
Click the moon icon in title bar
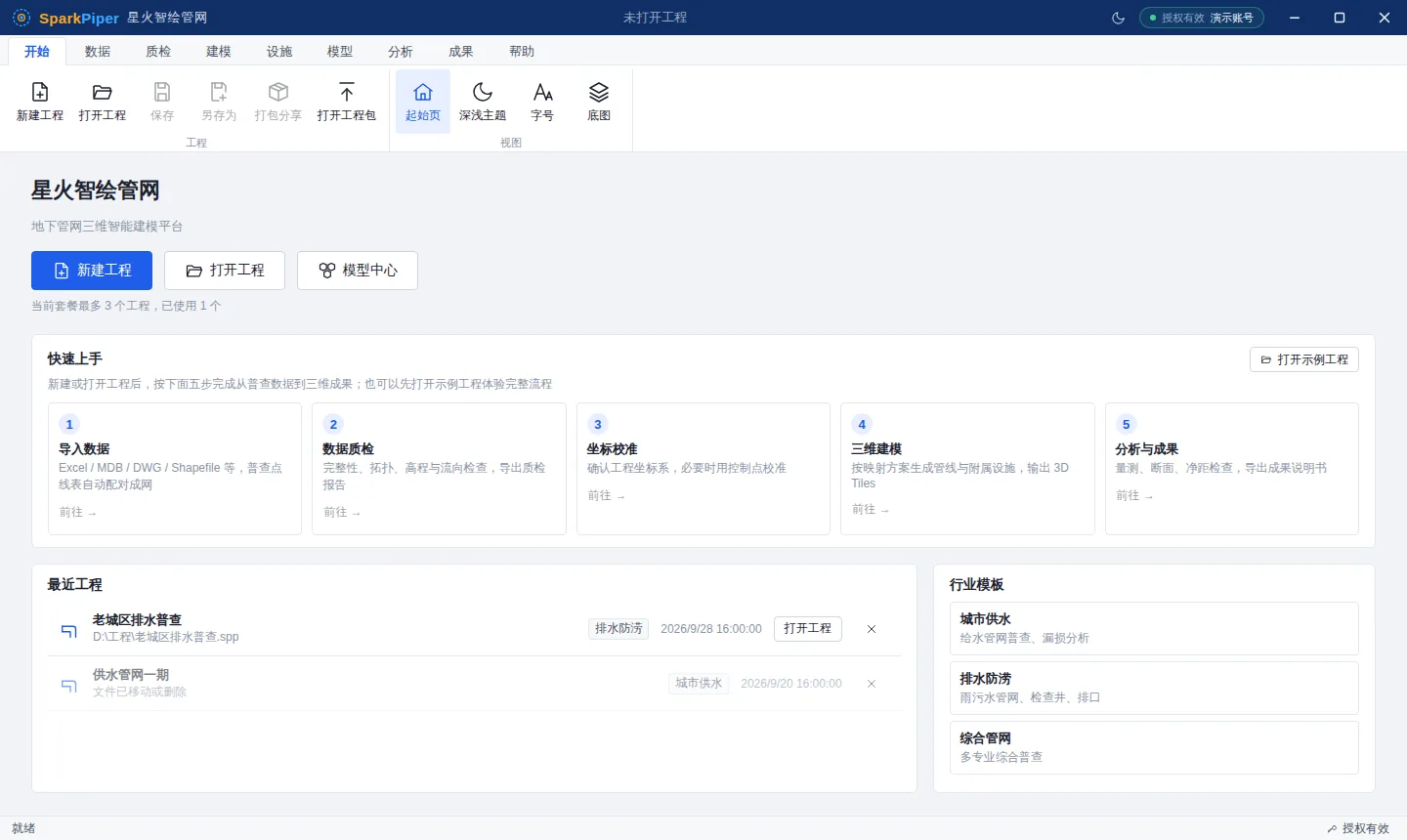[1119, 18]
